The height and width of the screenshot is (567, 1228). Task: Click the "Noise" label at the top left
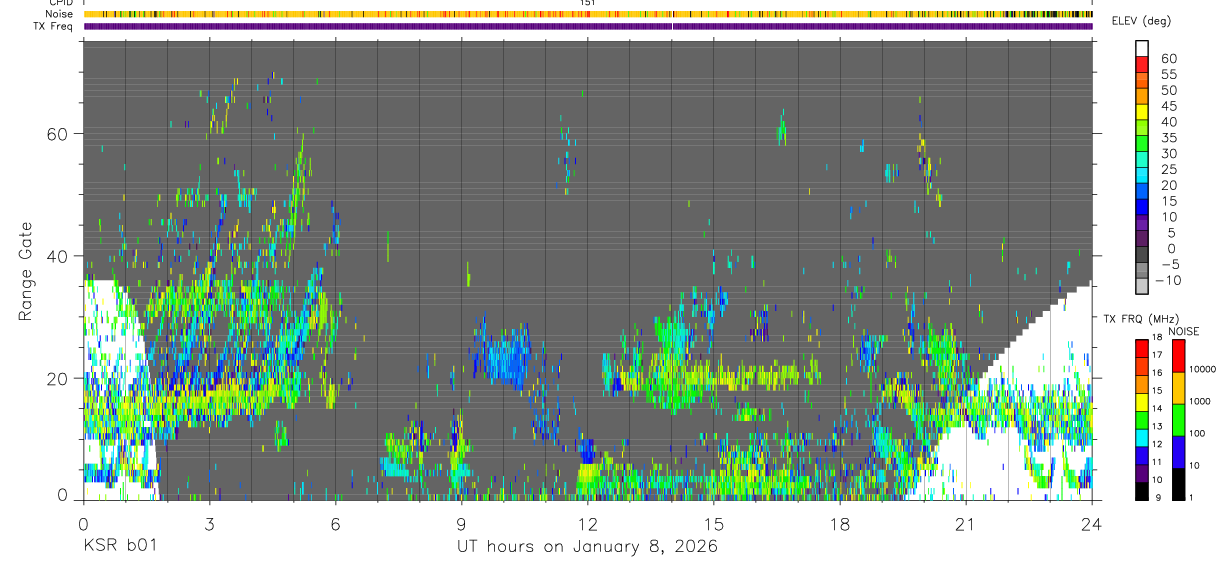pos(59,15)
